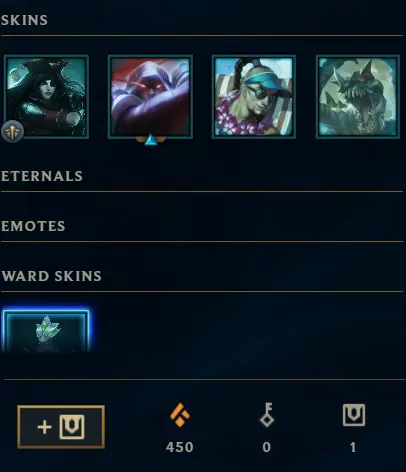The width and height of the screenshot is (406, 472).
Task: Select the pool party skin with blue visor
Action: (x=254, y=97)
